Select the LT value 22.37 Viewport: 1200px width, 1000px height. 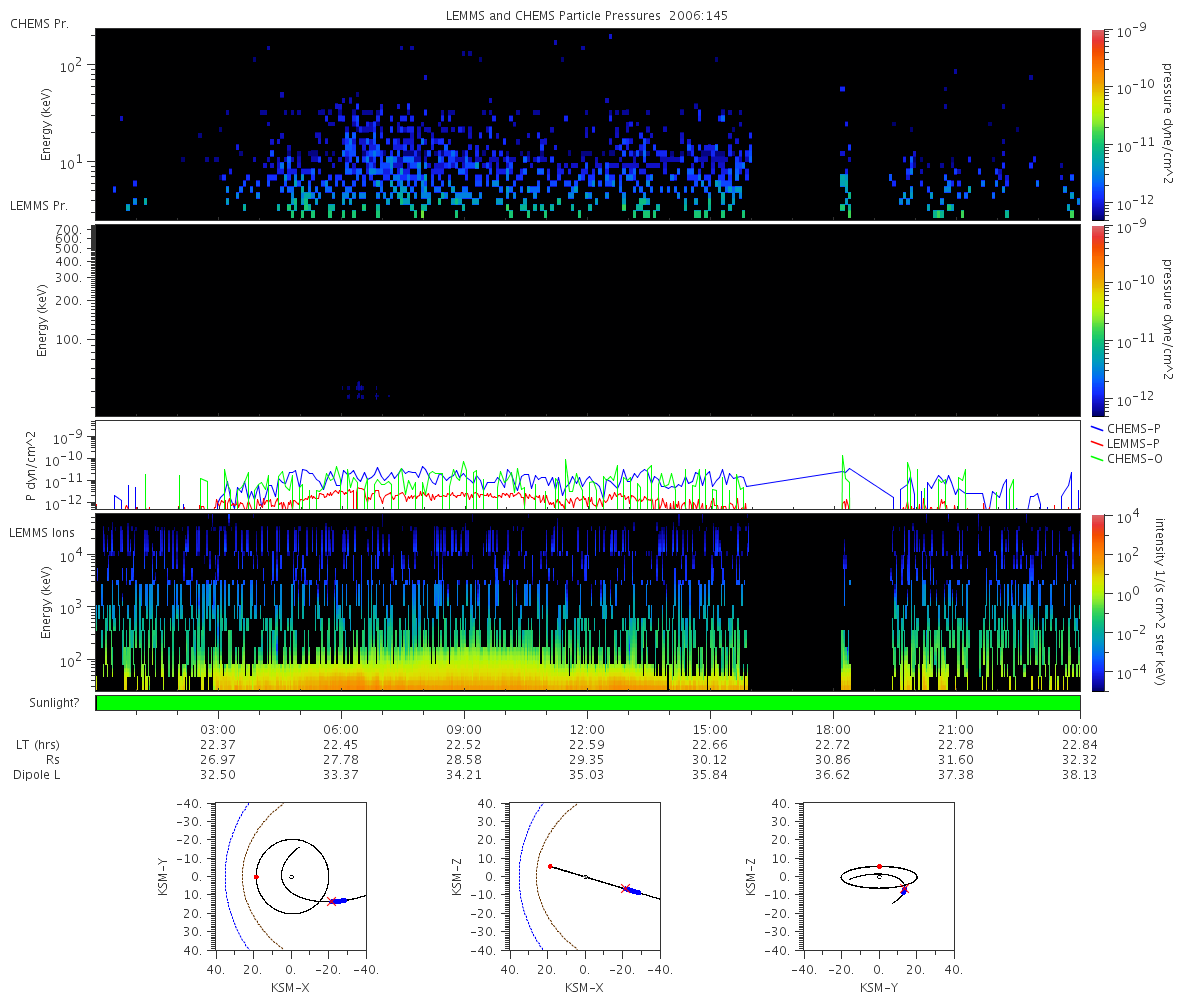pyautogui.click(x=218, y=744)
